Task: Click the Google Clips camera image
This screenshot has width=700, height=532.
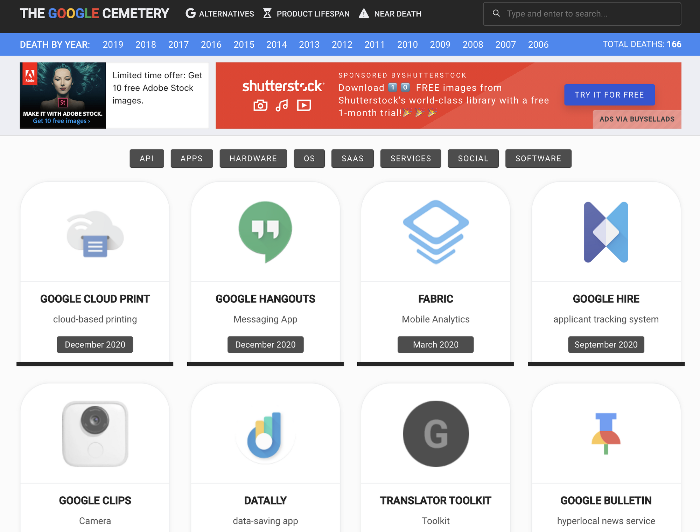Action: click(x=95, y=434)
